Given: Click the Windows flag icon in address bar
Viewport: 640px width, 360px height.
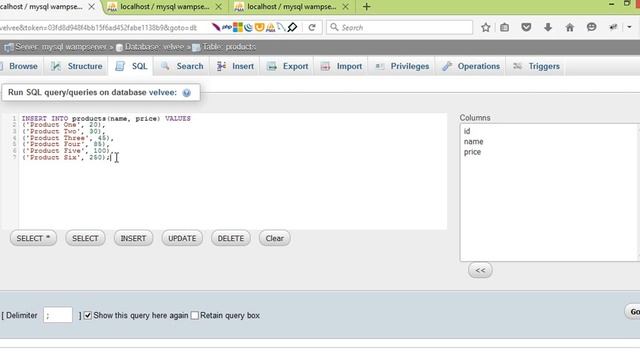Looking at the screenshot, I should tap(238, 27).
